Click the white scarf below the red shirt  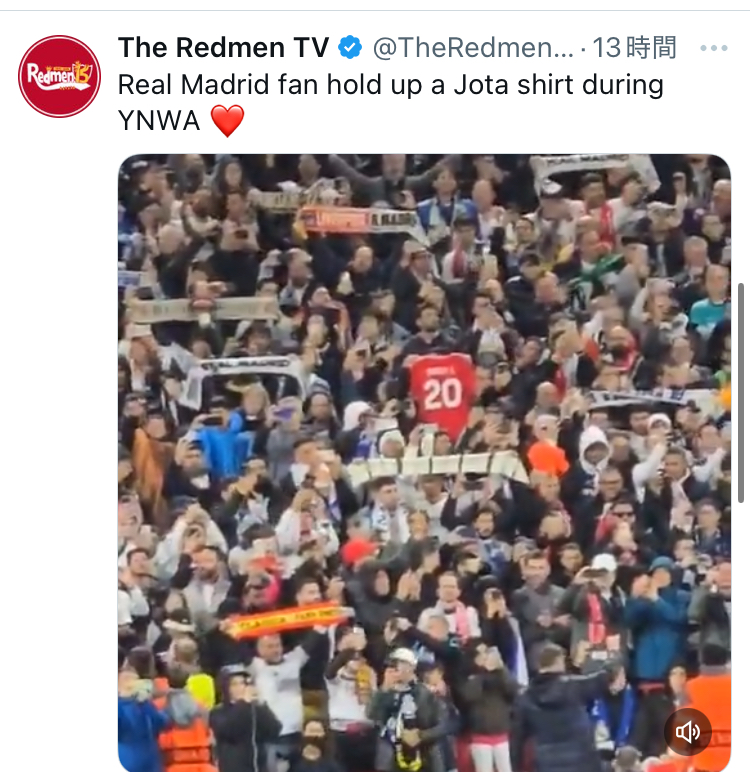pyautogui.click(x=436, y=466)
